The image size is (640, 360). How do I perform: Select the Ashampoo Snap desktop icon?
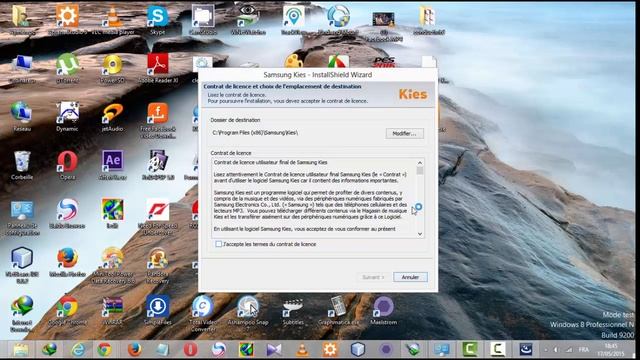(x=248, y=313)
